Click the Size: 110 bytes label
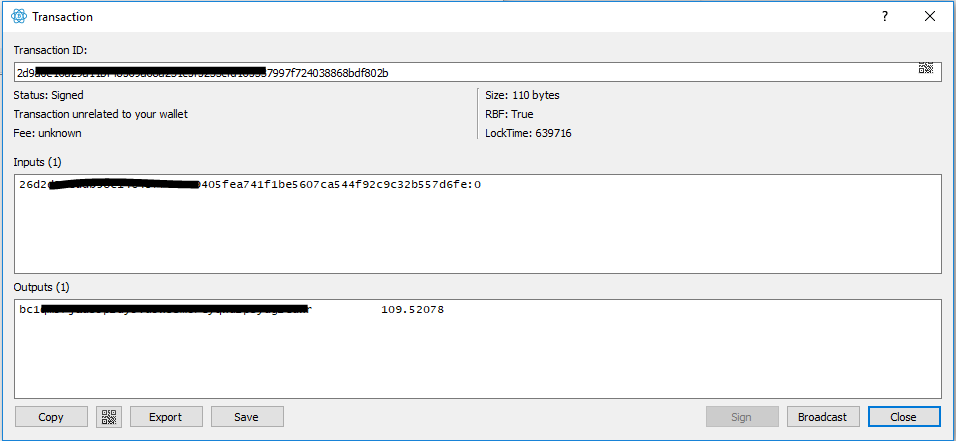 [522, 95]
